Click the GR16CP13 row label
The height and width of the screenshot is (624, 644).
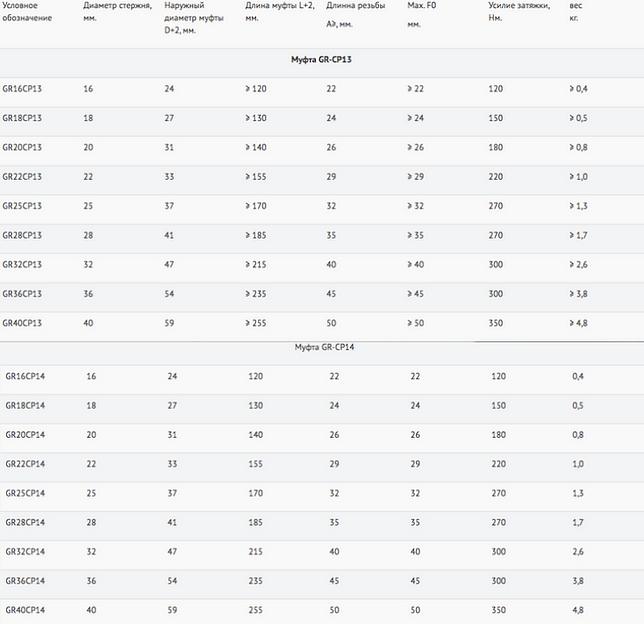coord(22,89)
